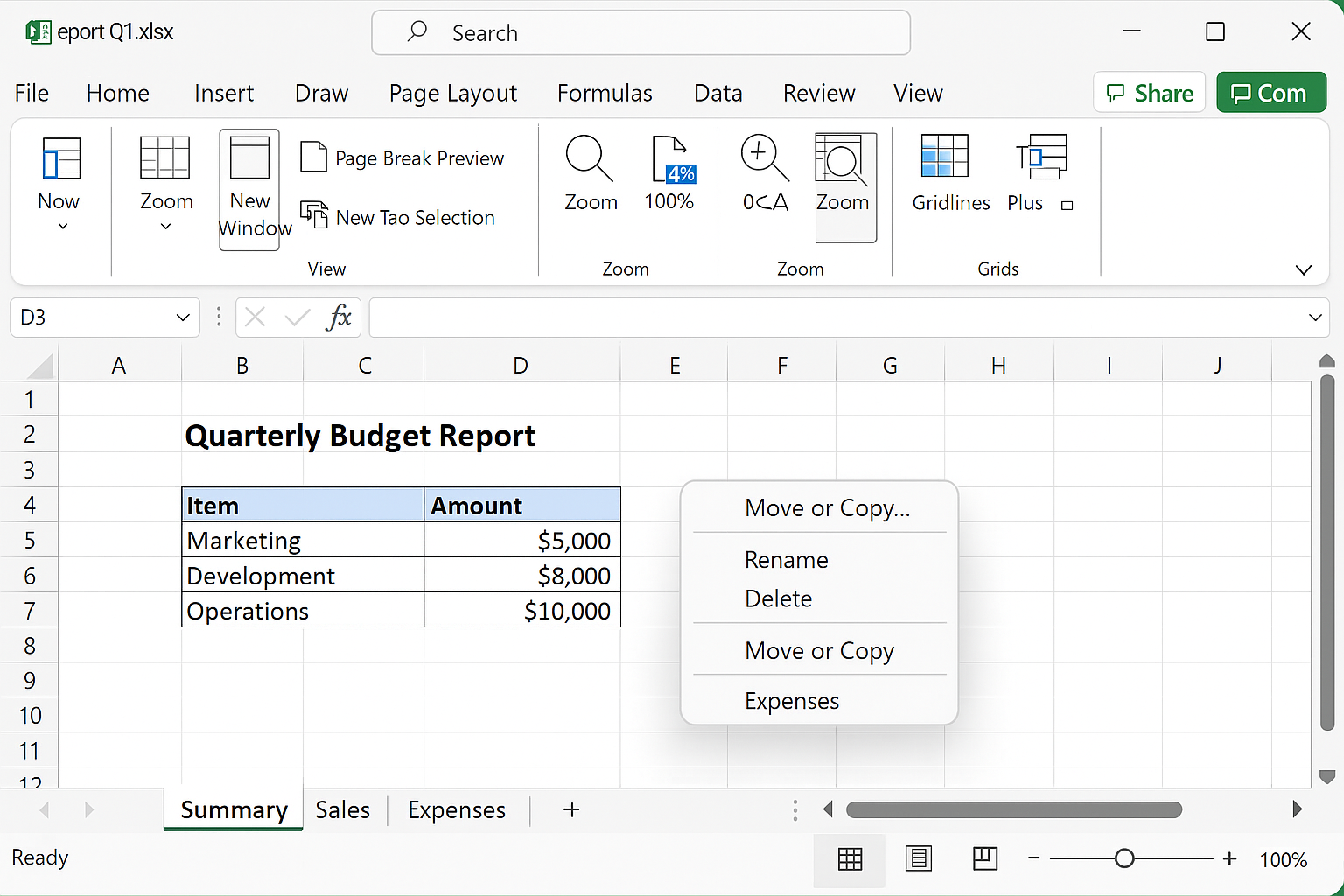This screenshot has height=896, width=1344.
Task: Click the Search magnifier icon
Action: pyautogui.click(x=417, y=31)
